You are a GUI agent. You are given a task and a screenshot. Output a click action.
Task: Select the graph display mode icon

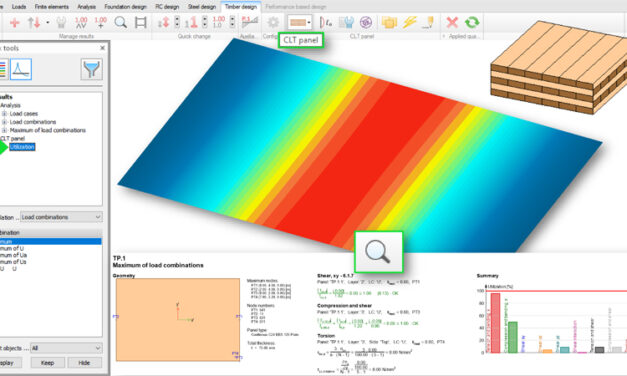coord(21,69)
